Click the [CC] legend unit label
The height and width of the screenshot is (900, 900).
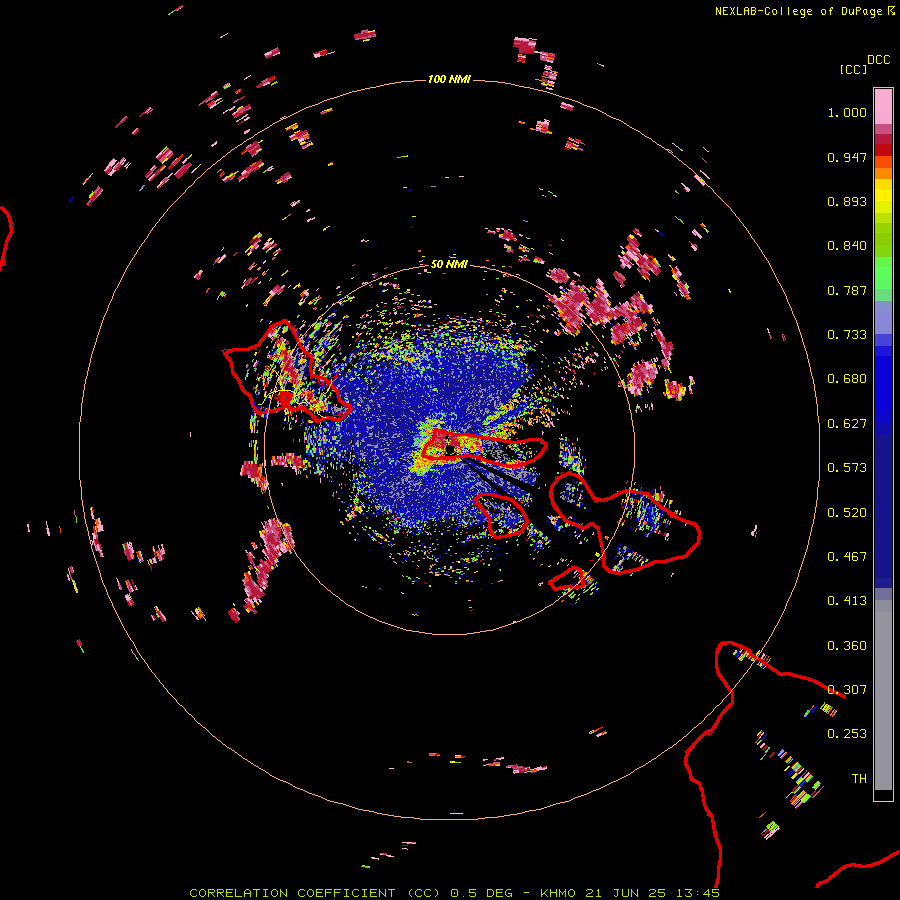coord(853,69)
